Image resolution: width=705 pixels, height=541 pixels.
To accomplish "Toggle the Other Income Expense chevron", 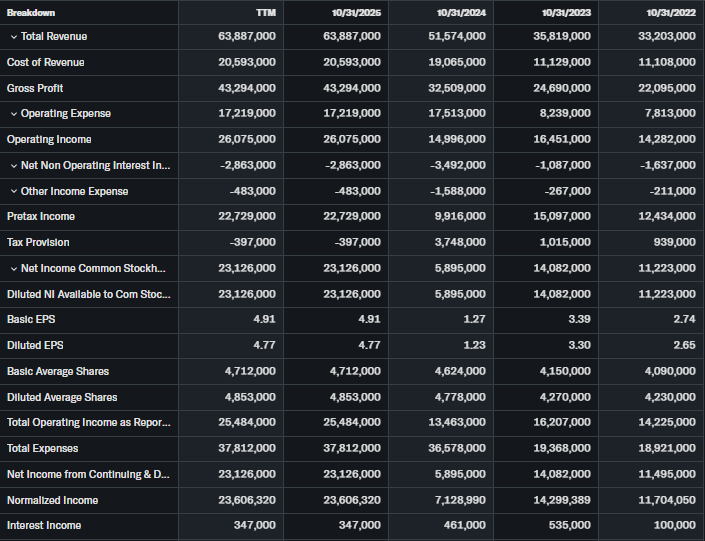I will pos(13,191).
